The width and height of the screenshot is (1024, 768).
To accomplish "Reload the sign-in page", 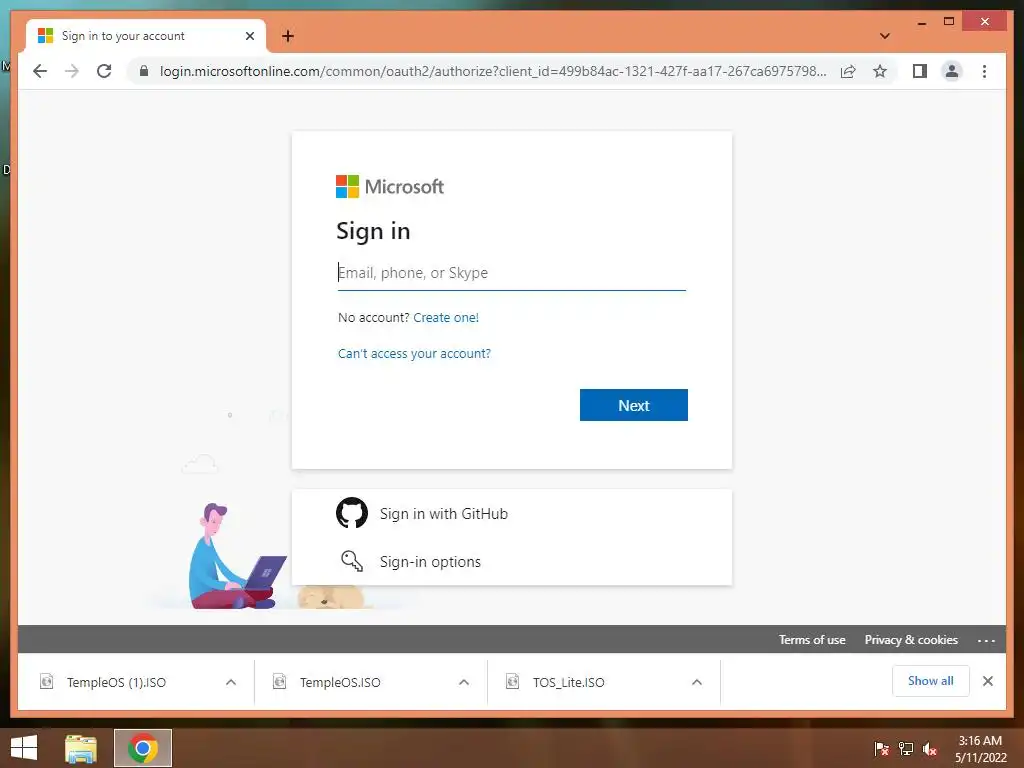I will (104, 71).
